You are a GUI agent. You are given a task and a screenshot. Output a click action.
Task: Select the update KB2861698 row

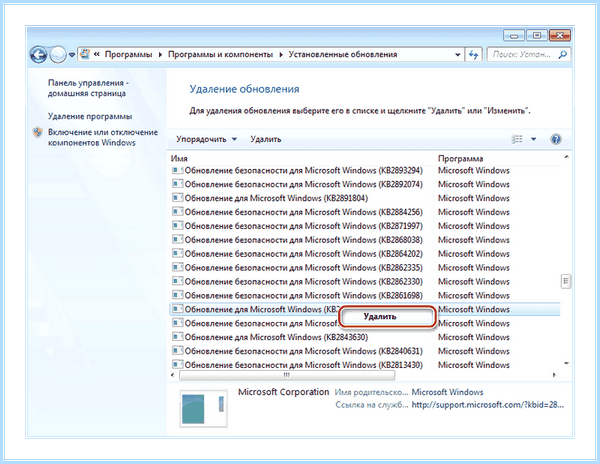[364, 295]
